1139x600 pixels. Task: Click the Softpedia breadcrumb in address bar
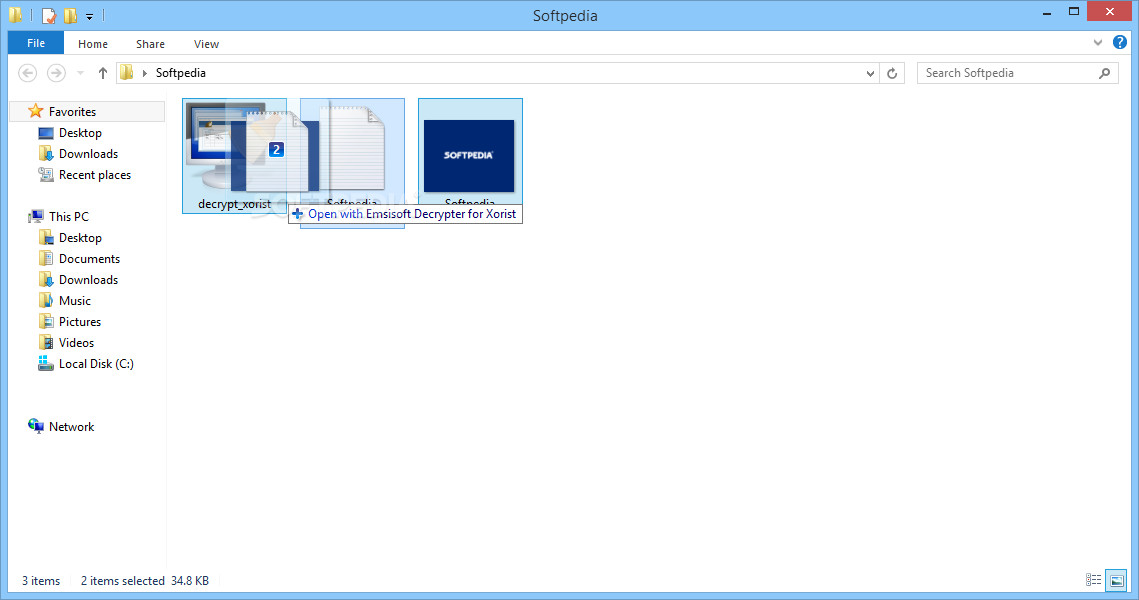click(x=181, y=73)
